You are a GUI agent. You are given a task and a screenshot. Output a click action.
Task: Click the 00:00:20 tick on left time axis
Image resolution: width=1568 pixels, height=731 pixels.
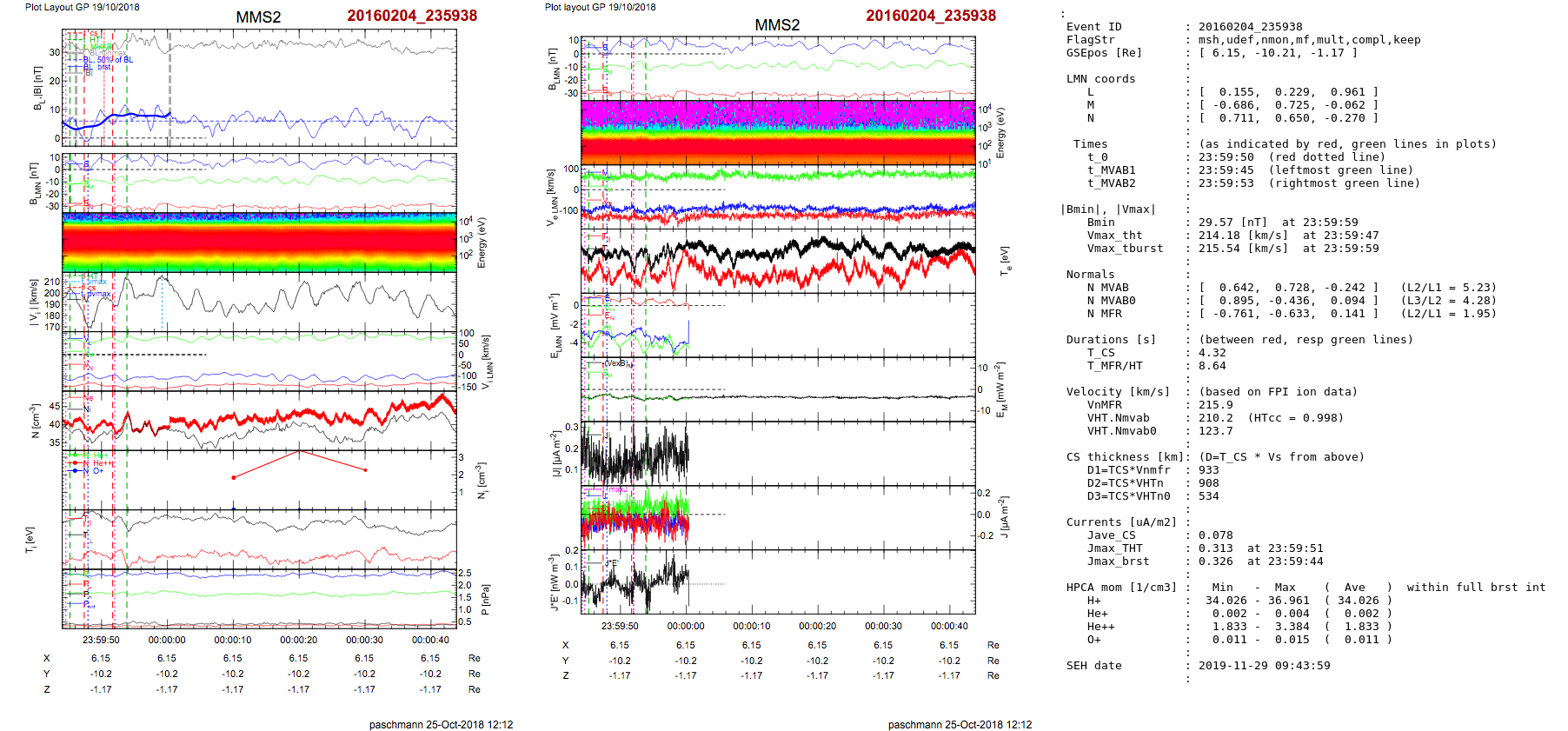[x=298, y=640]
